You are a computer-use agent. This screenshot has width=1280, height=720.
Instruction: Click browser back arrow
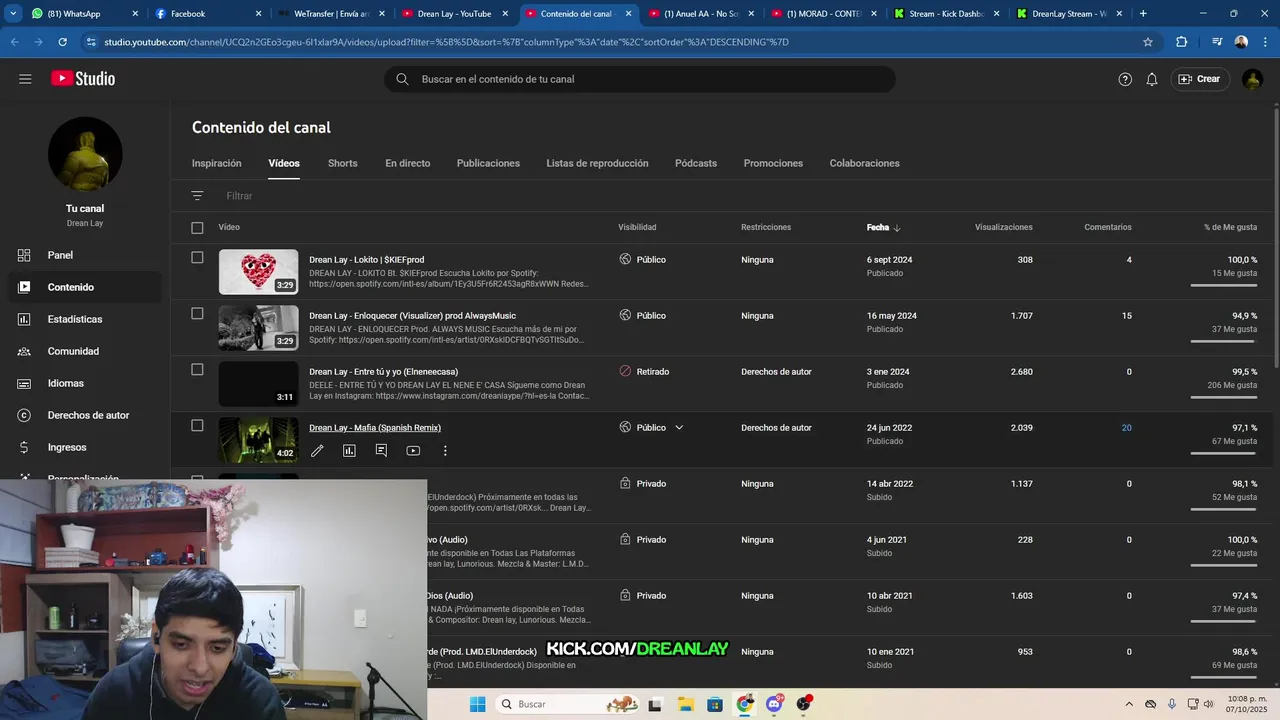coord(14,42)
